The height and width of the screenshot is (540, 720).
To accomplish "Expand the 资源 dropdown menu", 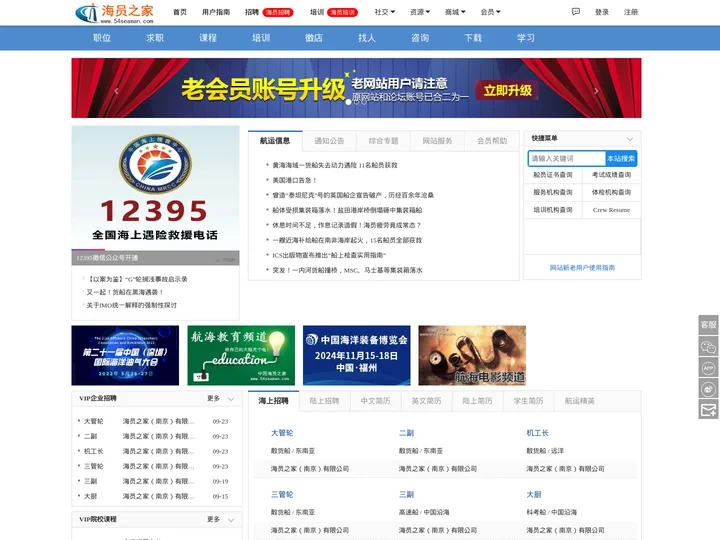I will 420,12.
